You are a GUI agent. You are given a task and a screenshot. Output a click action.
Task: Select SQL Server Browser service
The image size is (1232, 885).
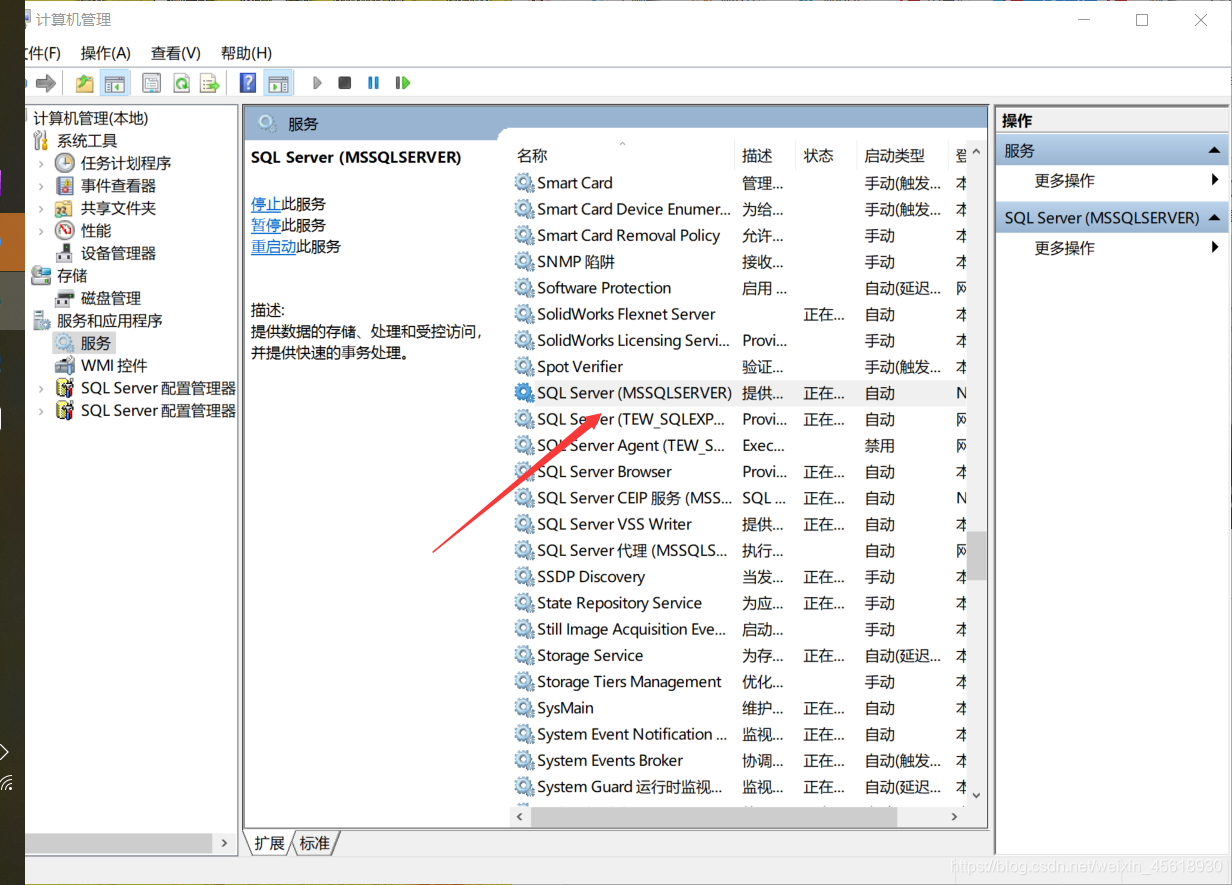[x=738, y=472]
